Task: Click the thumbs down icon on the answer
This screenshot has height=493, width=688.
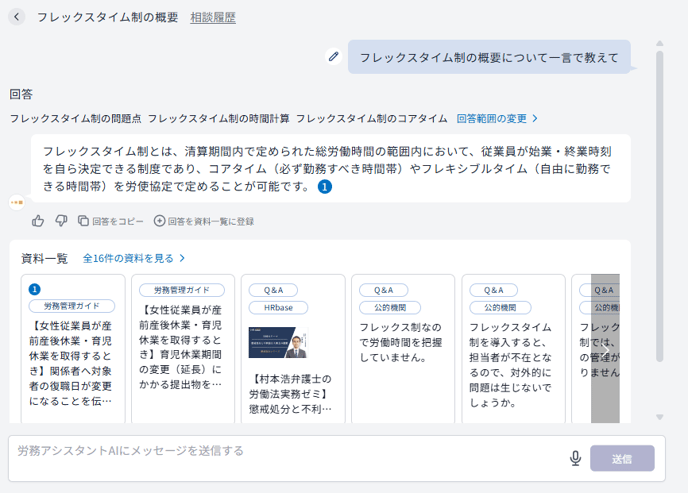Action: 61,221
